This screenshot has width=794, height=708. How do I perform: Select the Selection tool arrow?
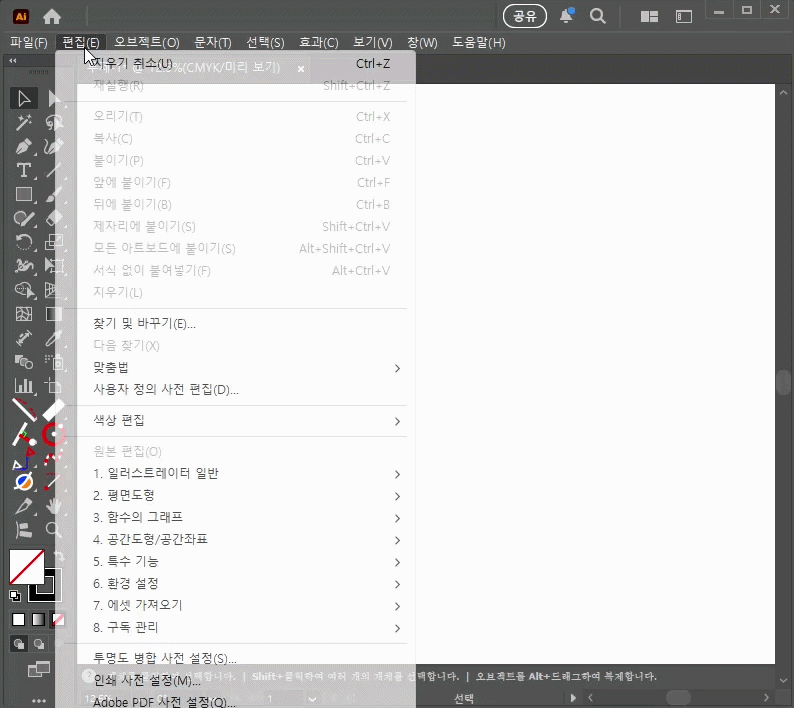24,98
